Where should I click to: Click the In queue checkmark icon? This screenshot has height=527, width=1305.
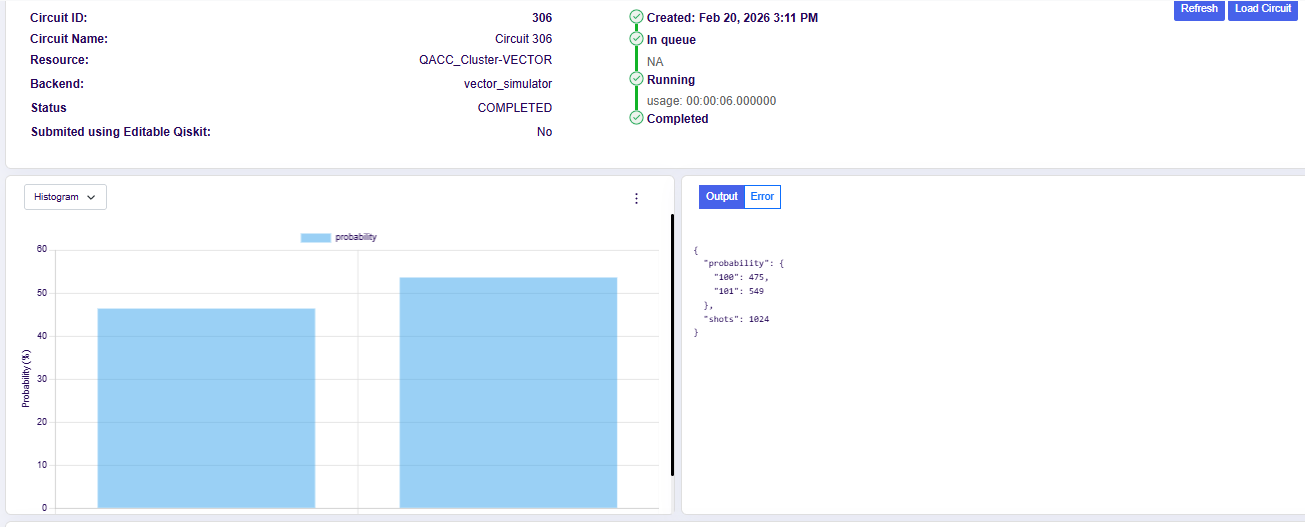636,39
